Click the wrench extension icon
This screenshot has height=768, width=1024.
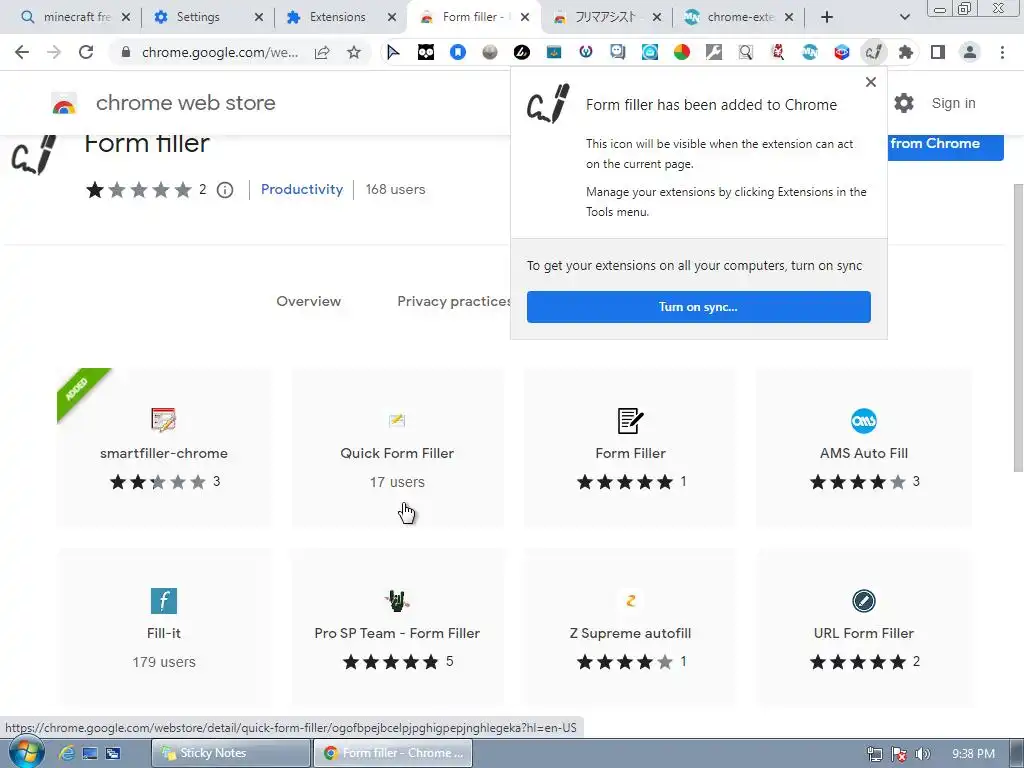pos(714,52)
